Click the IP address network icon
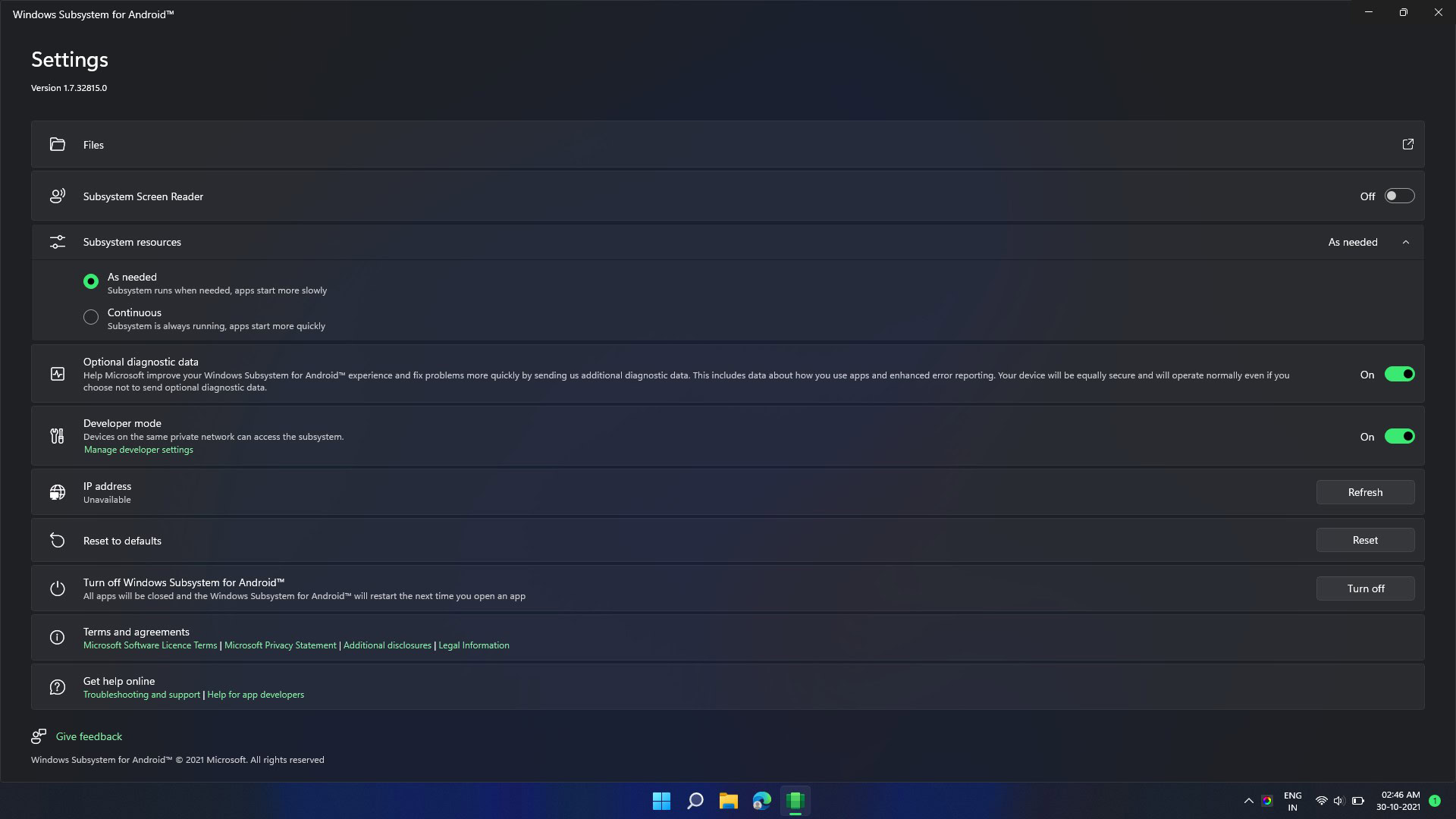 [x=57, y=491]
